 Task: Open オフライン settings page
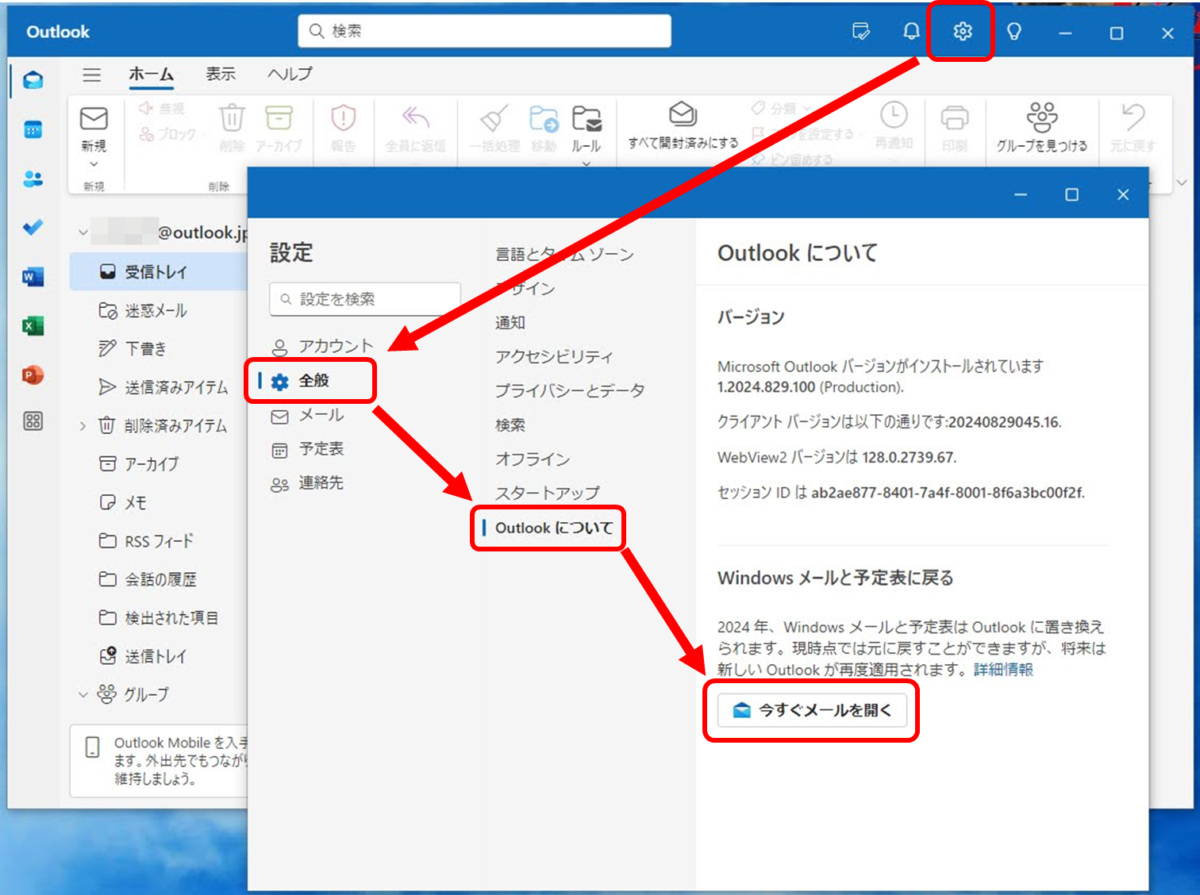tap(532, 459)
